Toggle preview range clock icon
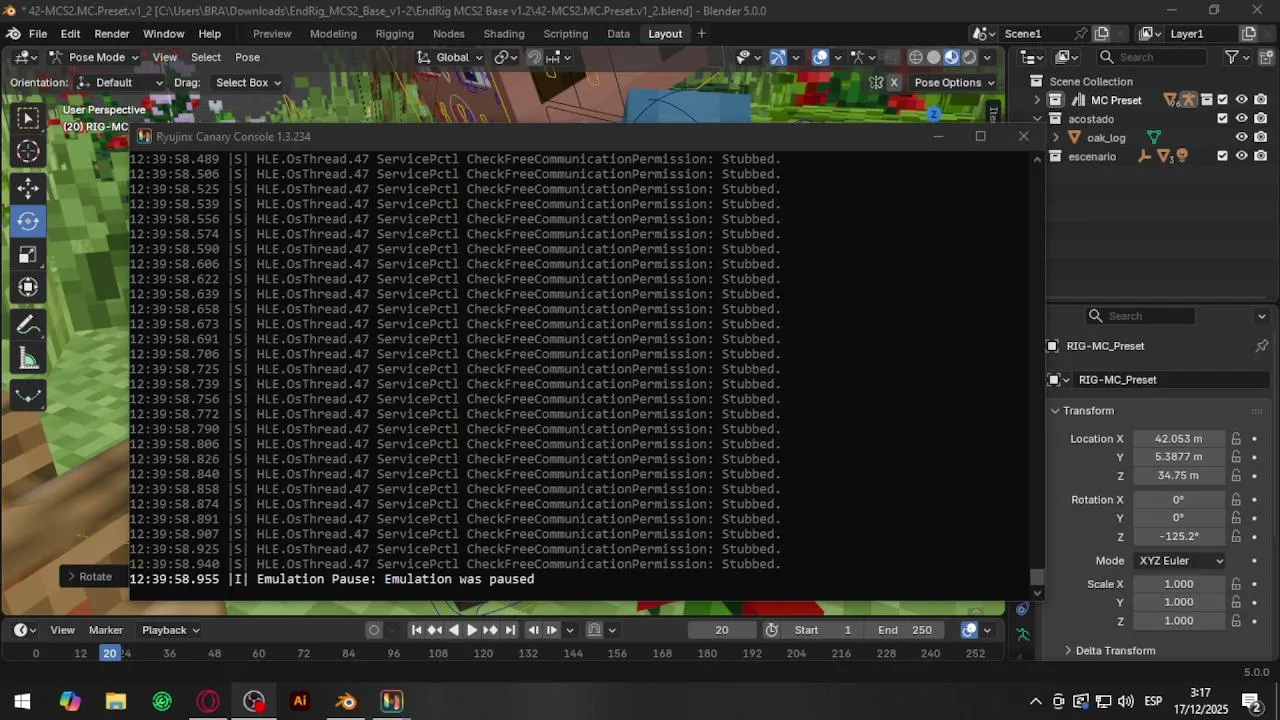Screen dimensions: 1280x720 point(772,630)
